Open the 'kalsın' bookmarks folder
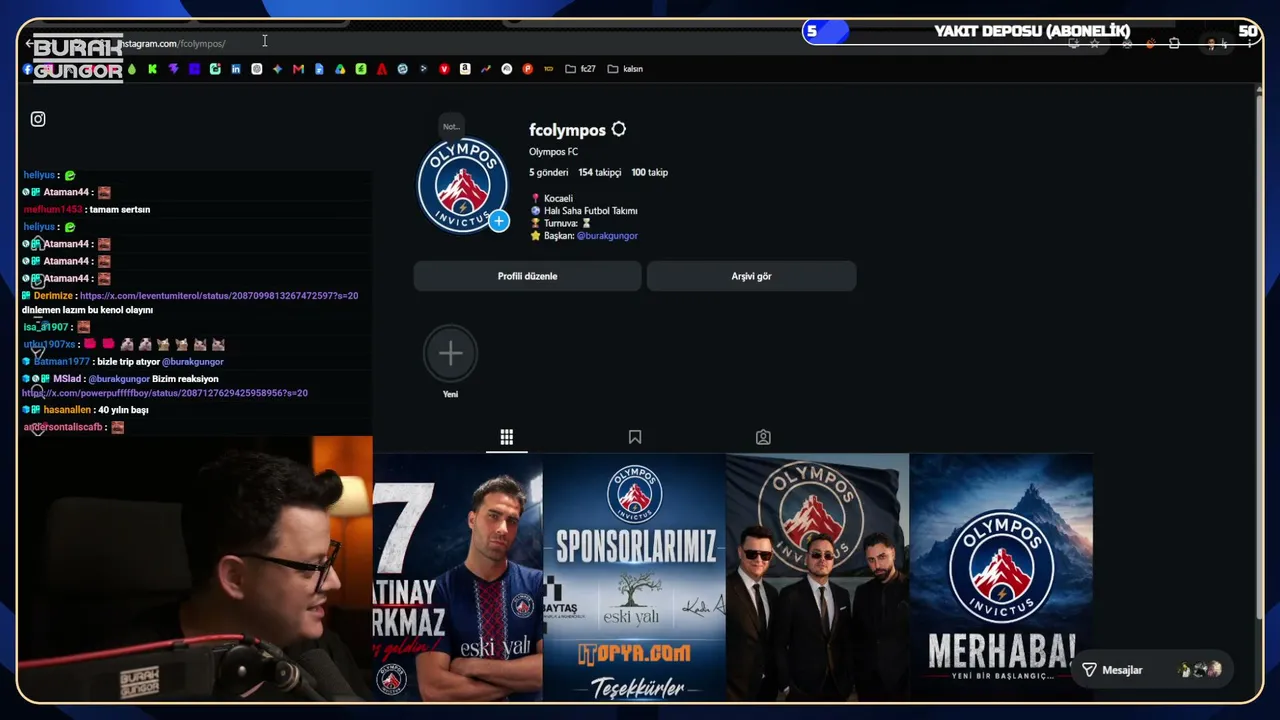 pos(625,69)
